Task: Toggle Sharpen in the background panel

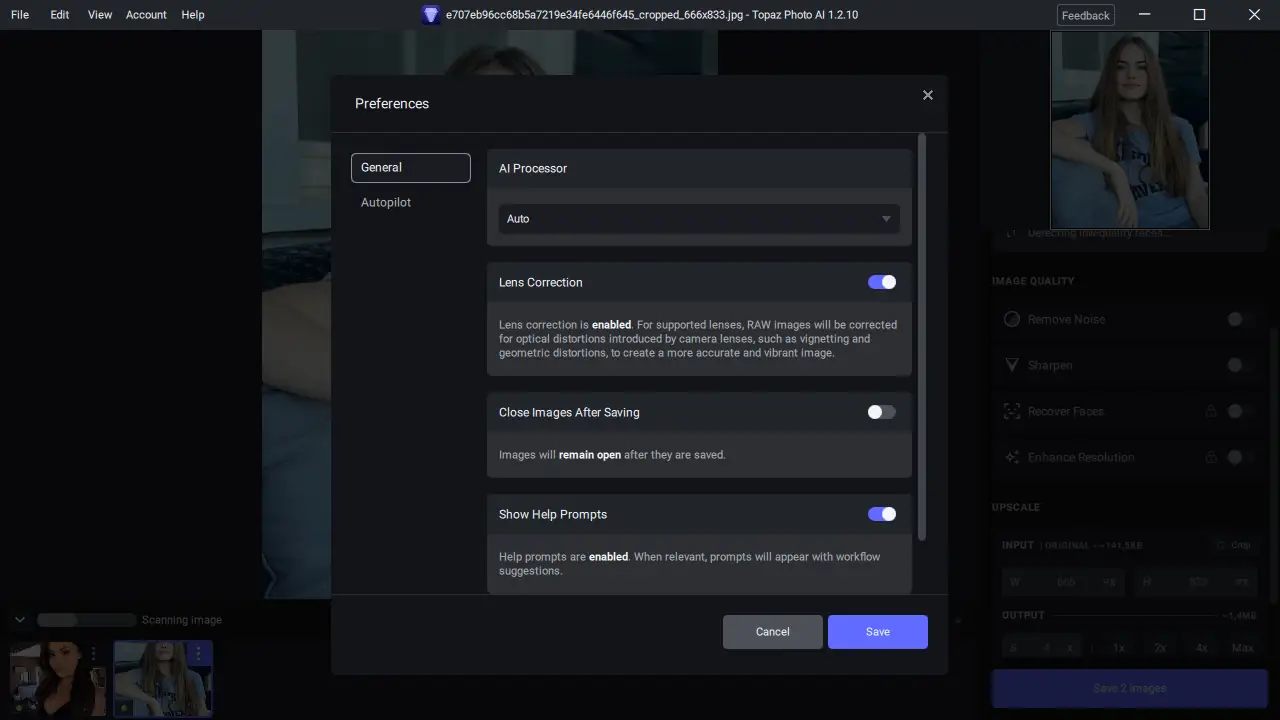Action: (1240, 365)
